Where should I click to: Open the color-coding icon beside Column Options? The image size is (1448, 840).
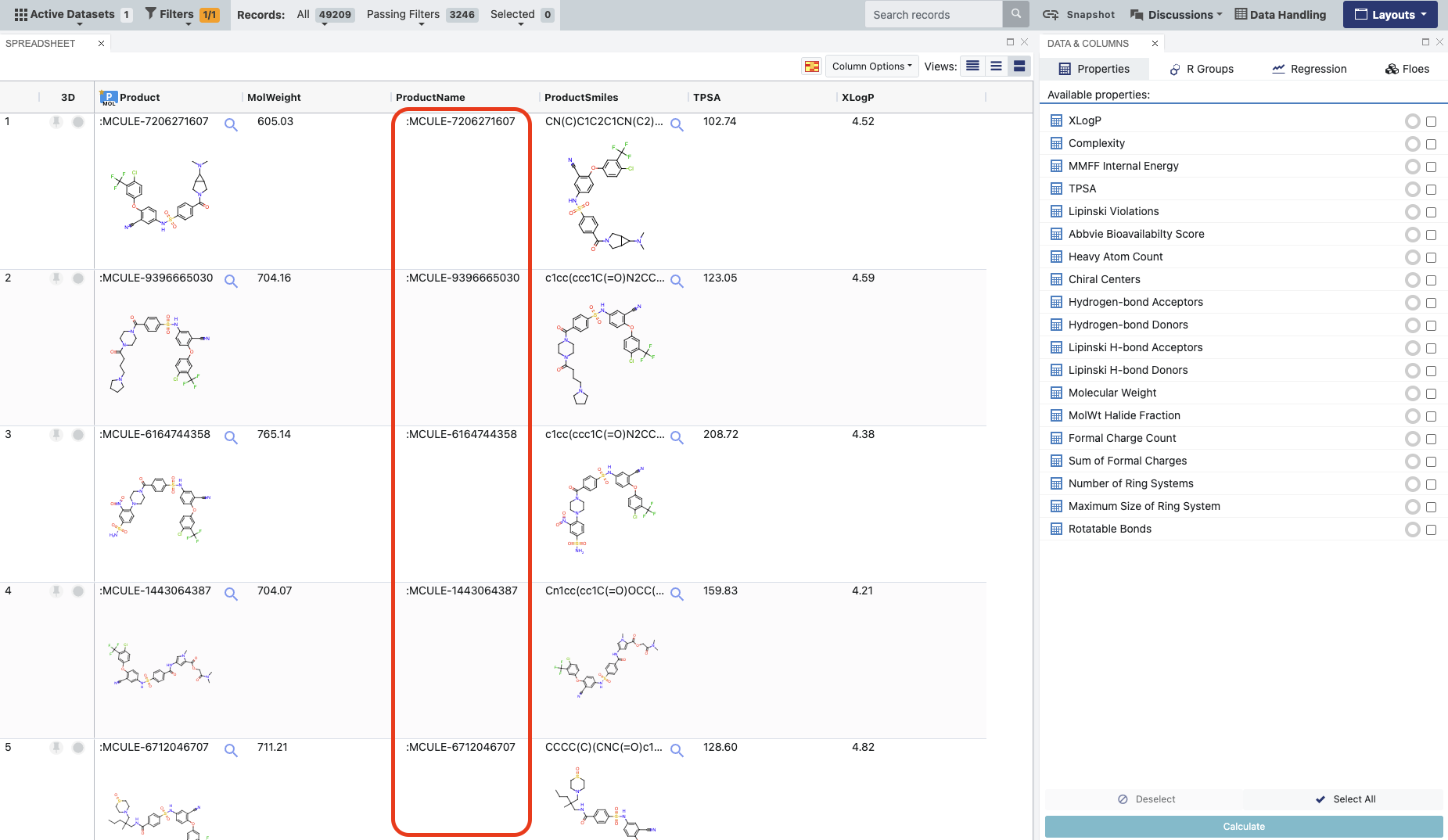tap(812, 66)
